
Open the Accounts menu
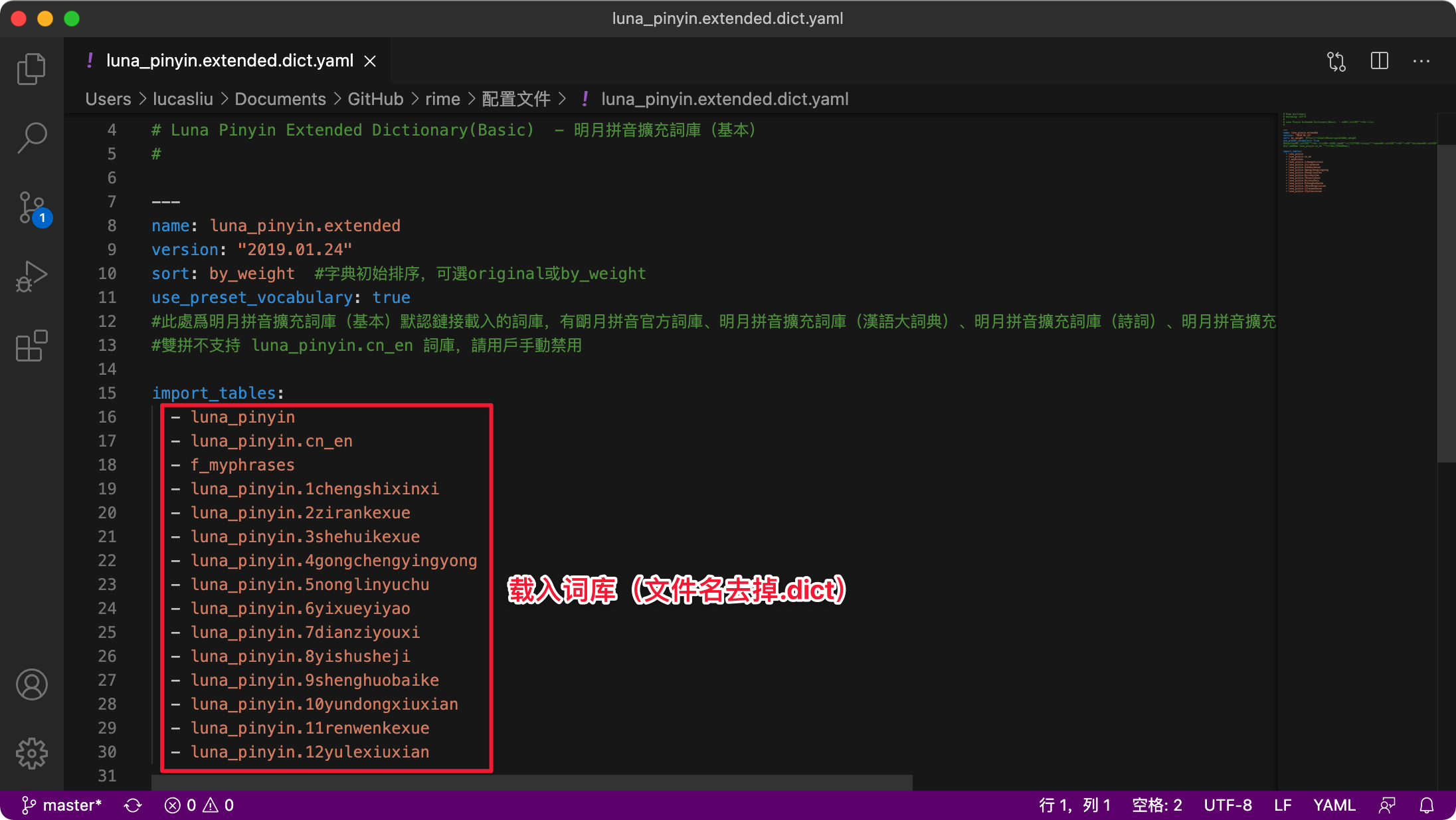coord(31,684)
